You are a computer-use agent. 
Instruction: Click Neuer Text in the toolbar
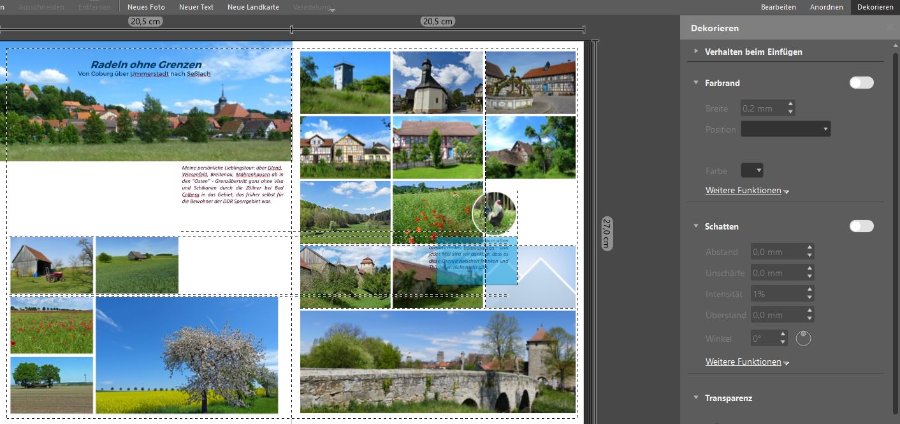196,7
